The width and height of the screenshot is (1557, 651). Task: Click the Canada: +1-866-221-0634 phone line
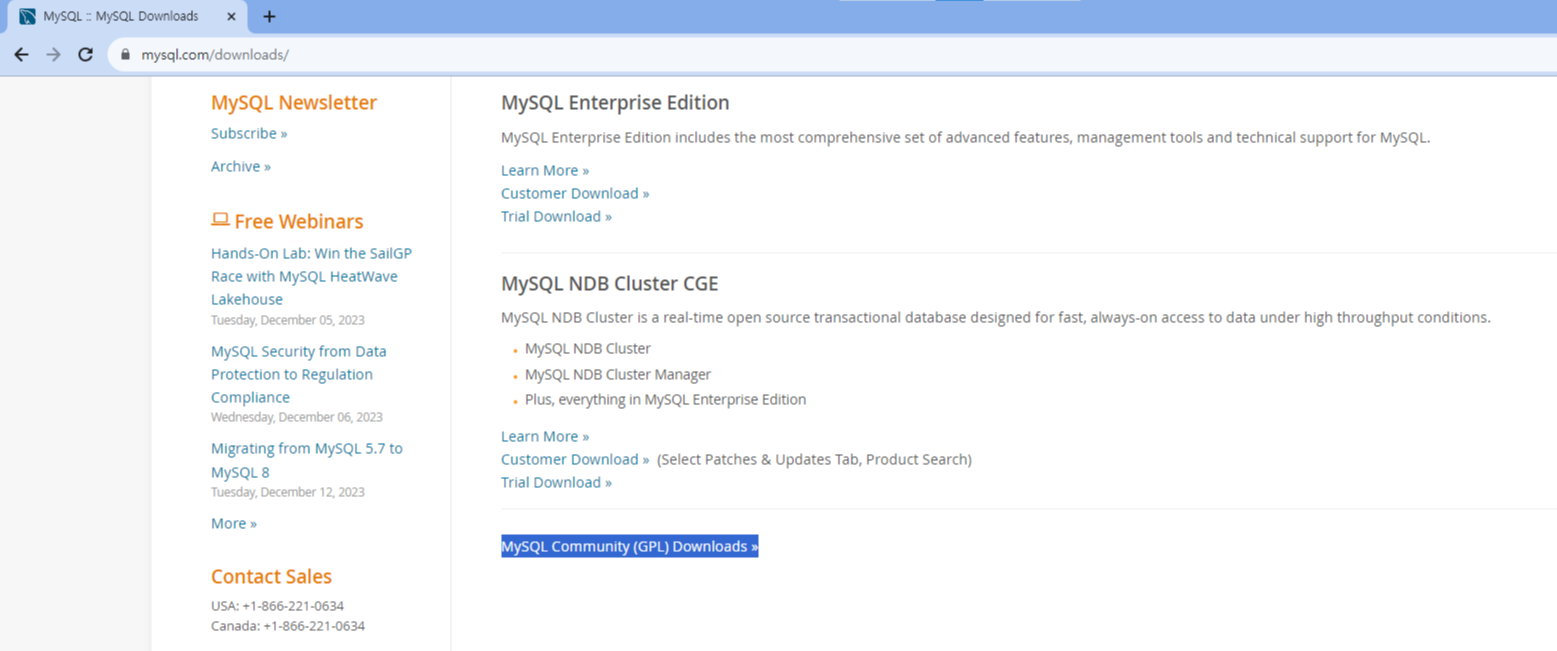point(288,626)
